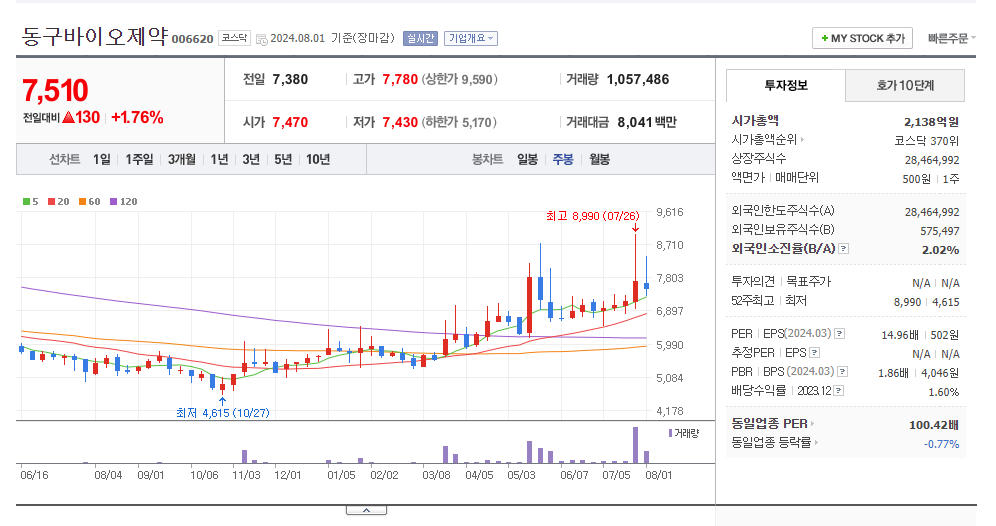Click the 최고 8,990 (07/26) chart marker
996x526 pixels.
pyautogui.click(x=593, y=216)
